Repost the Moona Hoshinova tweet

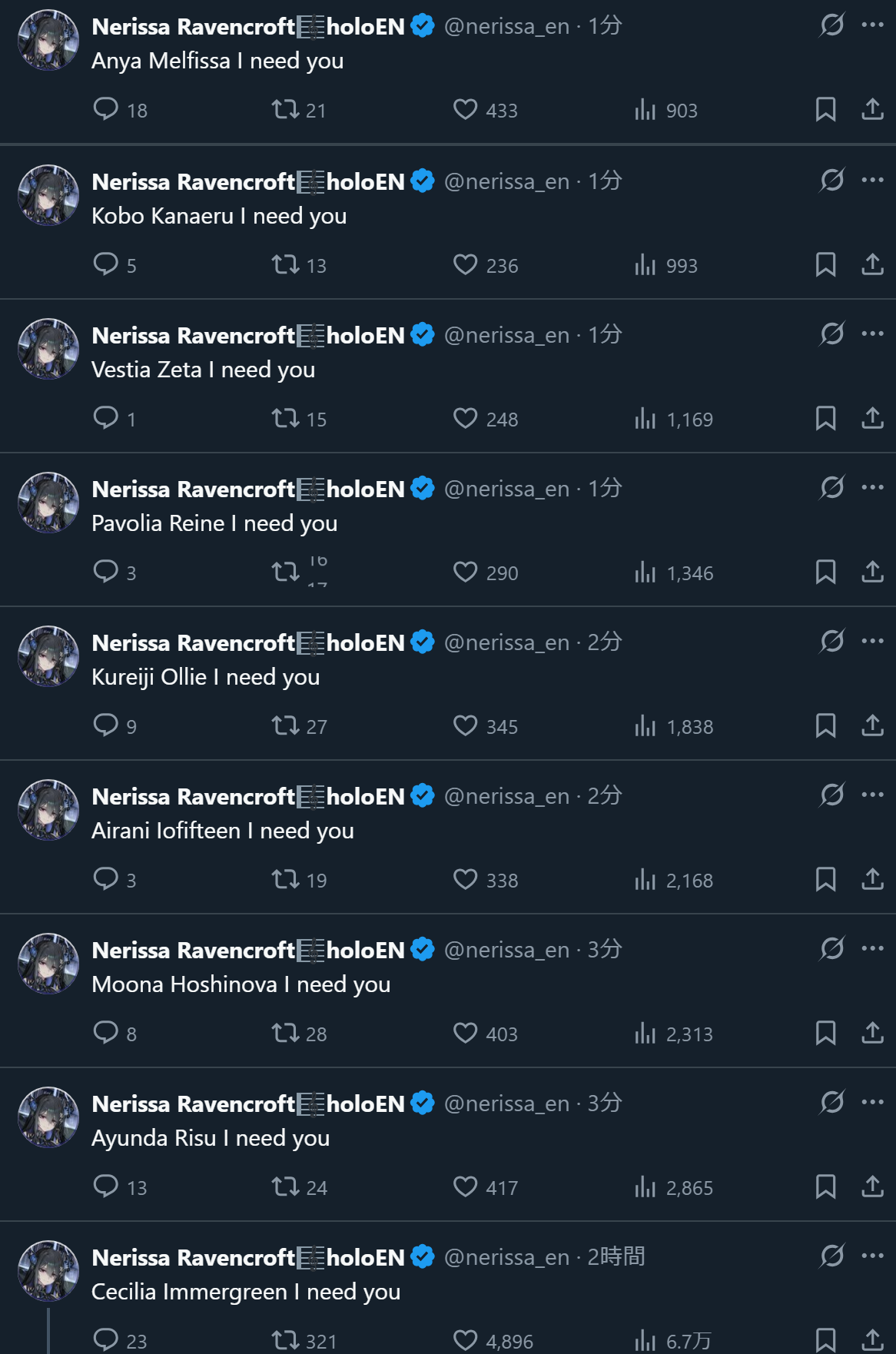[x=286, y=1033]
